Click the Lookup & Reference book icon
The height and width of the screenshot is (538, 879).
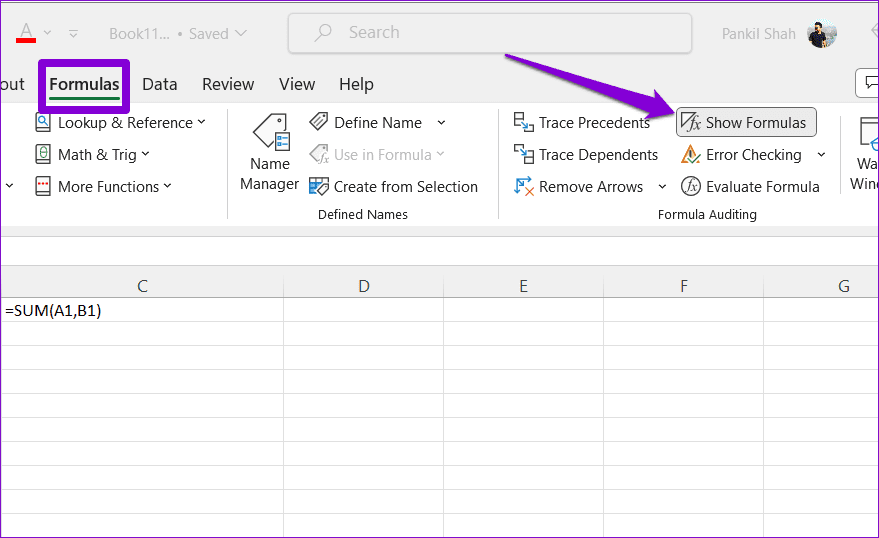click(43, 122)
